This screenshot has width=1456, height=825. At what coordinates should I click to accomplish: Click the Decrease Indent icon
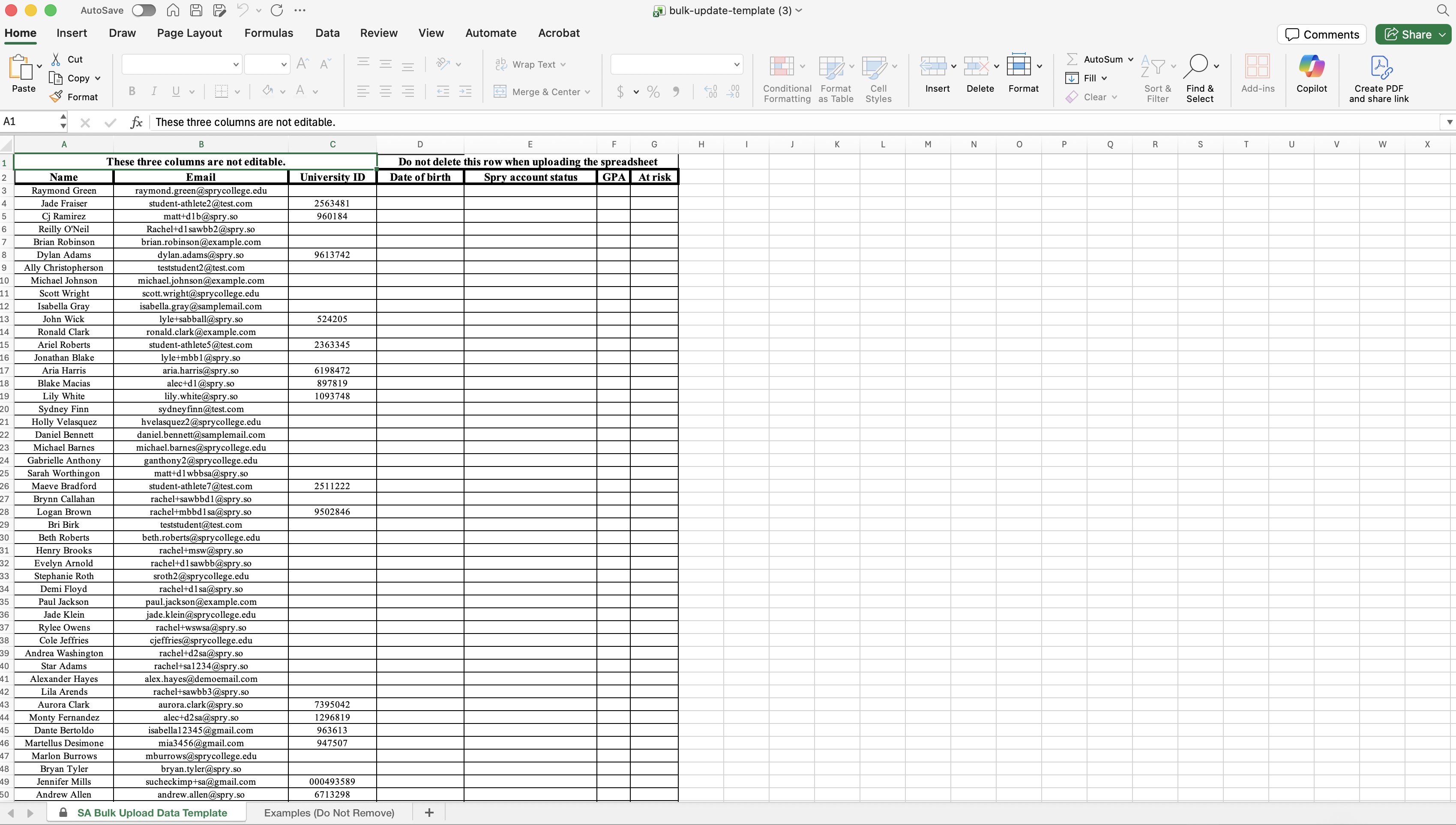click(443, 91)
